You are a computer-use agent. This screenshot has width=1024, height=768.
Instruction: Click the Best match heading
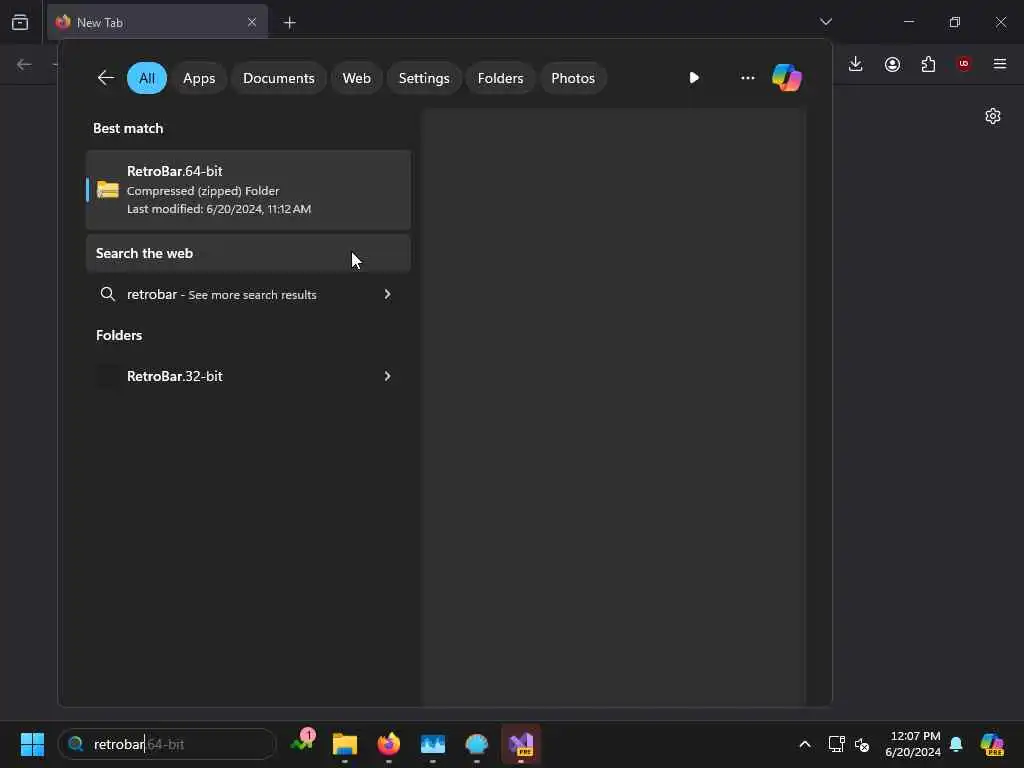tap(128, 129)
